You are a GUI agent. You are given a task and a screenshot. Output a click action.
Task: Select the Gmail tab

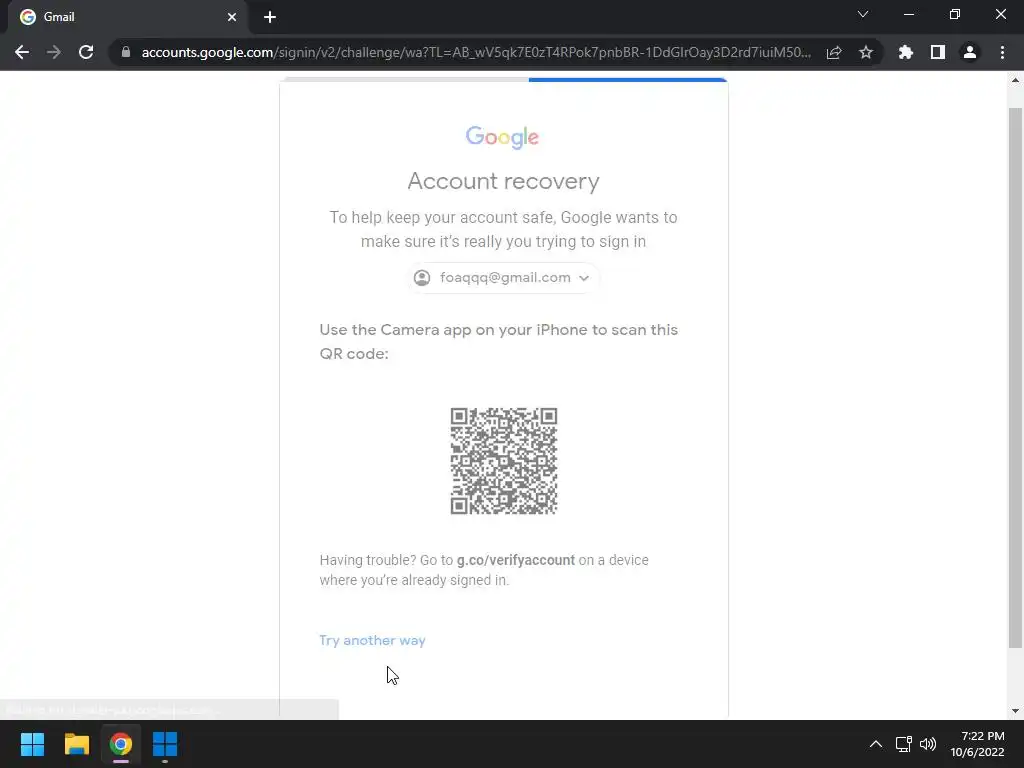127,17
